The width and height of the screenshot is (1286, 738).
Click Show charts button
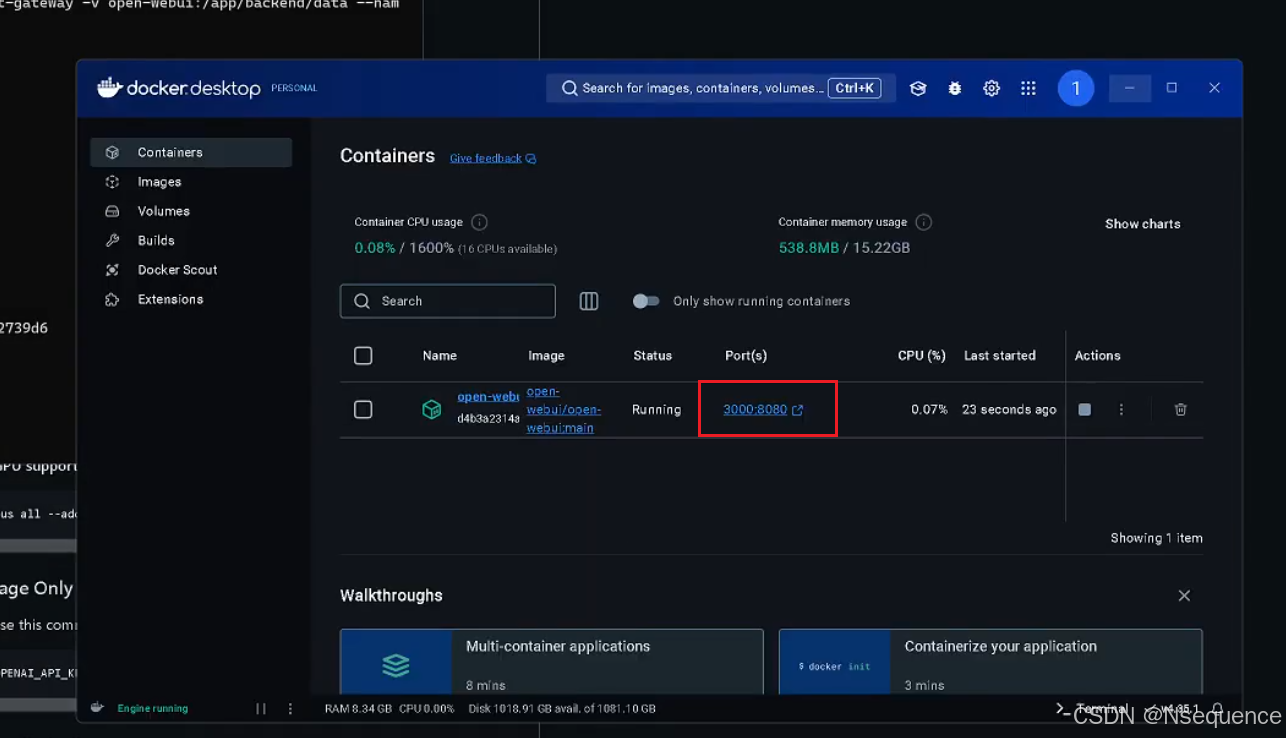(1142, 224)
